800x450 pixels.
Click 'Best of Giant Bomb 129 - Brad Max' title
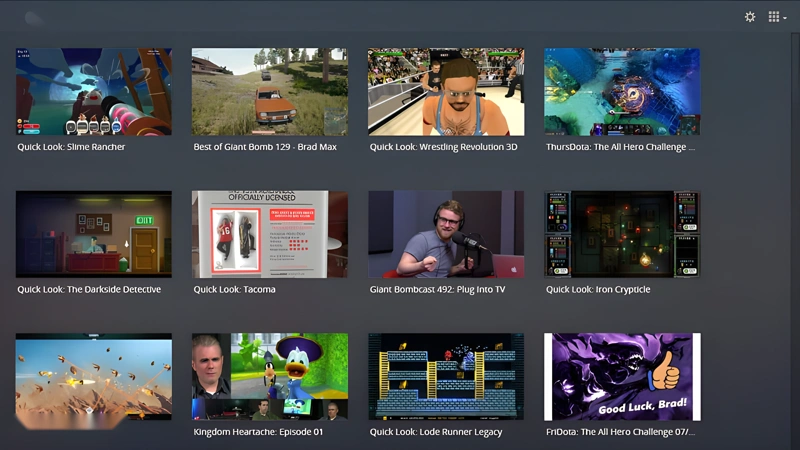click(265, 147)
